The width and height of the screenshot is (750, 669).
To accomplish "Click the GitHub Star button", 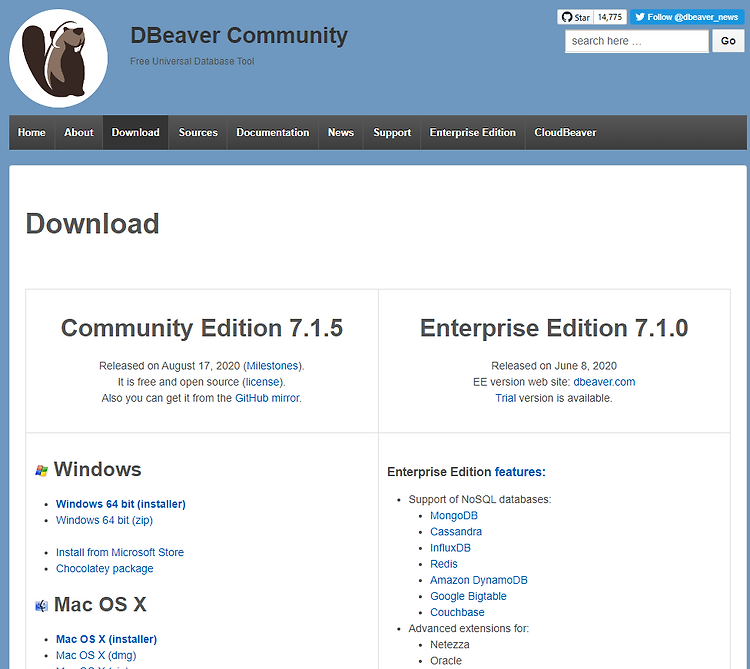I will point(575,17).
